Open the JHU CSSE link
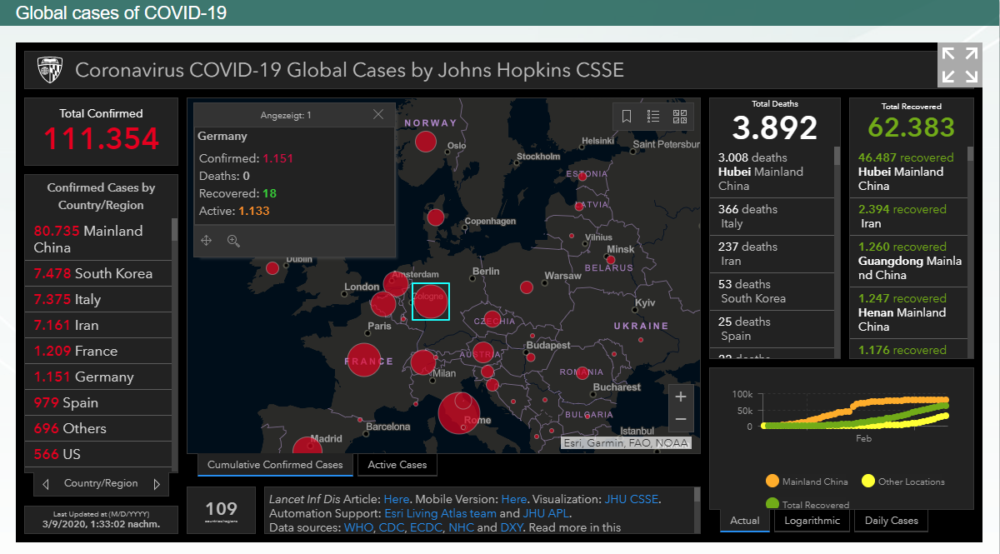Image resolution: width=1000 pixels, height=554 pixels. pyautogui.click(x=631, y=499)
